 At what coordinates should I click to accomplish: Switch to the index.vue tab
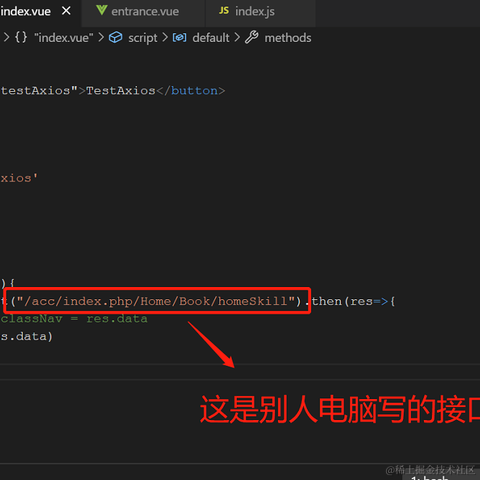(25, 11)
